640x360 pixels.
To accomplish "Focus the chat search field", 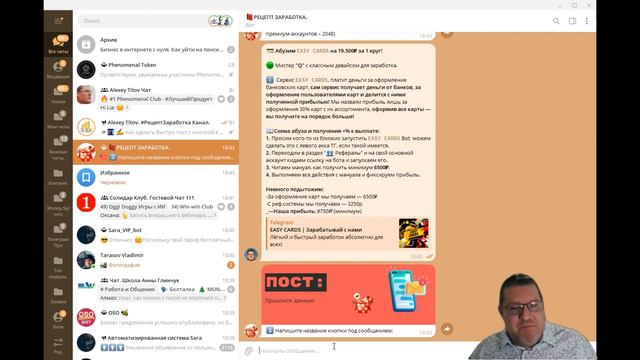I will 143,20.
